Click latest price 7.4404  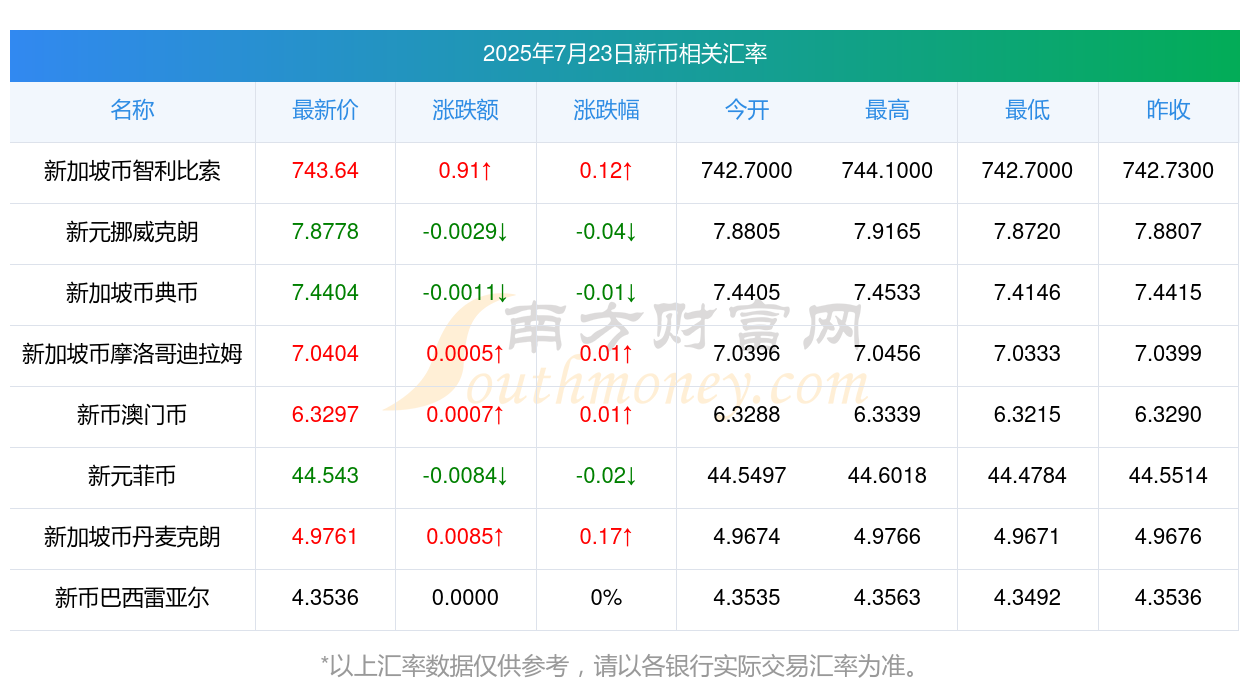click(325, 293)
